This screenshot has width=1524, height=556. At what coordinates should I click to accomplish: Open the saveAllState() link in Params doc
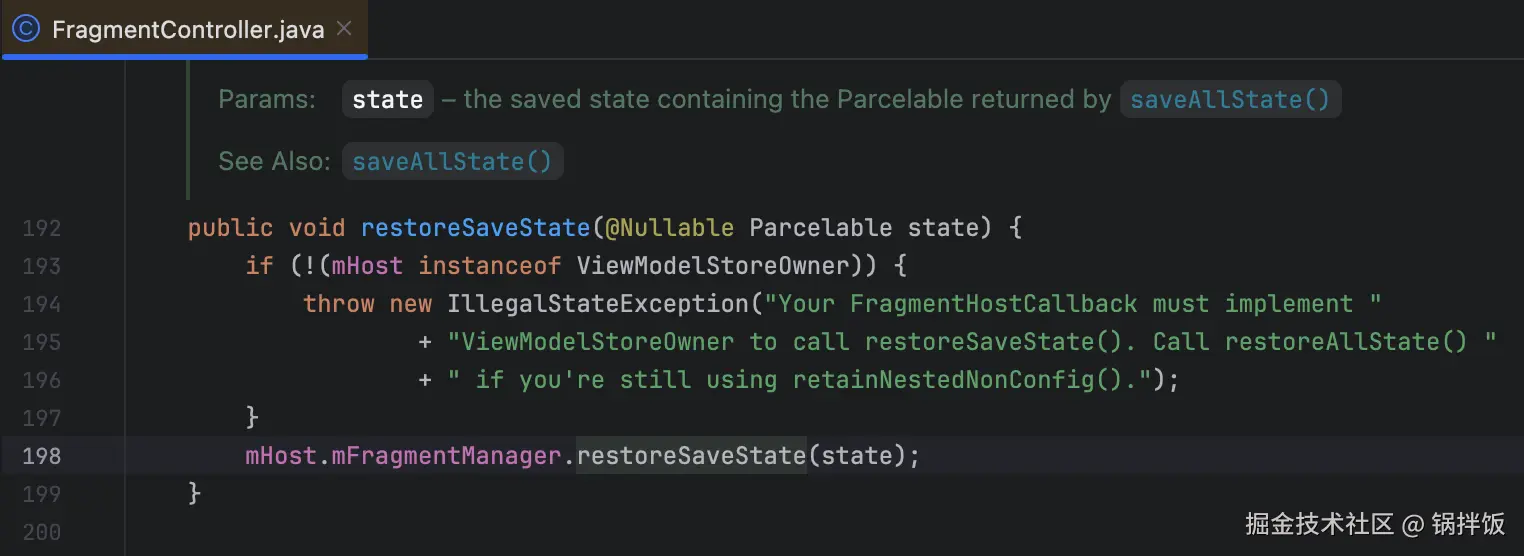point(1230,100)
